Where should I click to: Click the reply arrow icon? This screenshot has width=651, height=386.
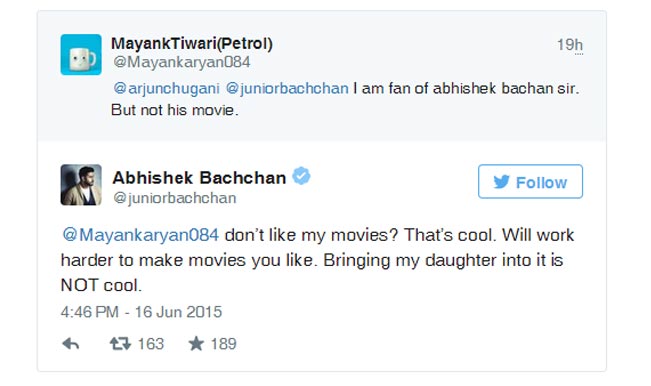71,344
